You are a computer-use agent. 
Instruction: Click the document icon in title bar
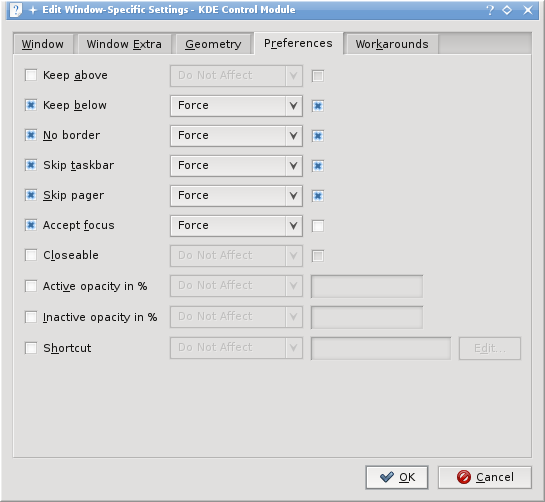click(x=15, y=10)
